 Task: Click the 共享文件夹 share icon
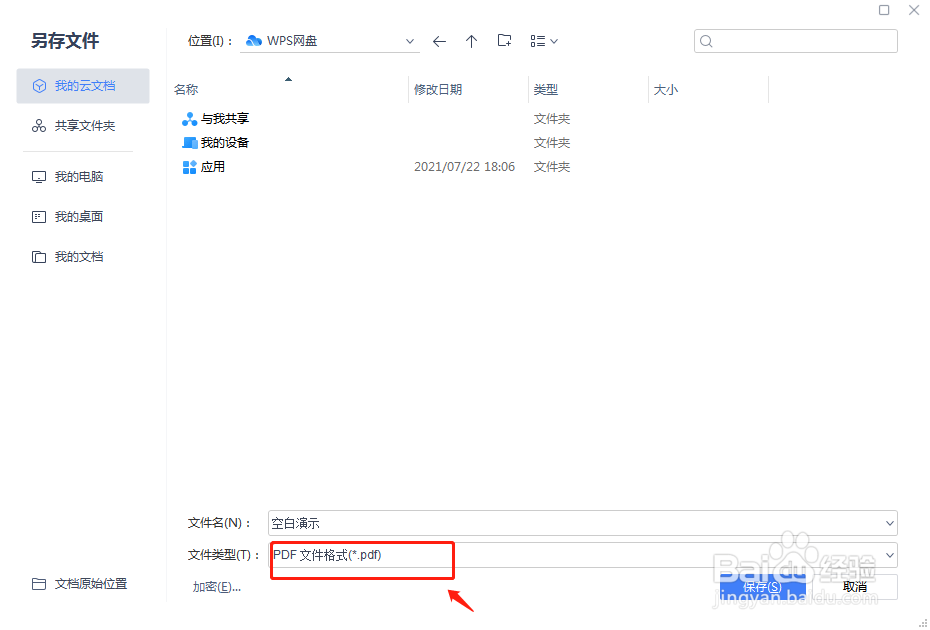(39, 126)
